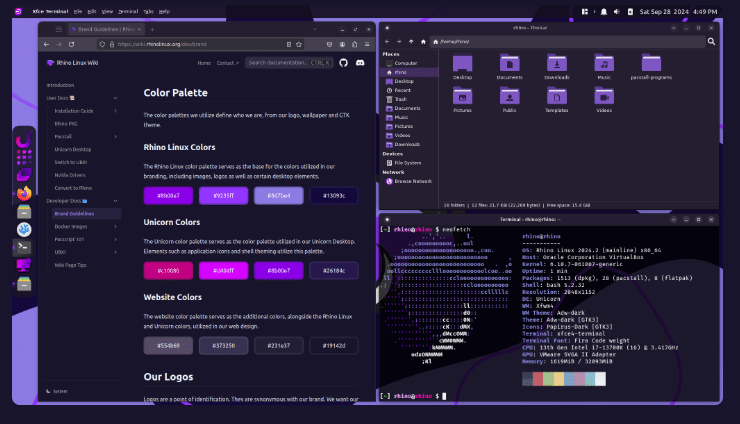The image size is (740, 424).
Task: Open the Terminal menu in top panel
Action: coord(128,11)
